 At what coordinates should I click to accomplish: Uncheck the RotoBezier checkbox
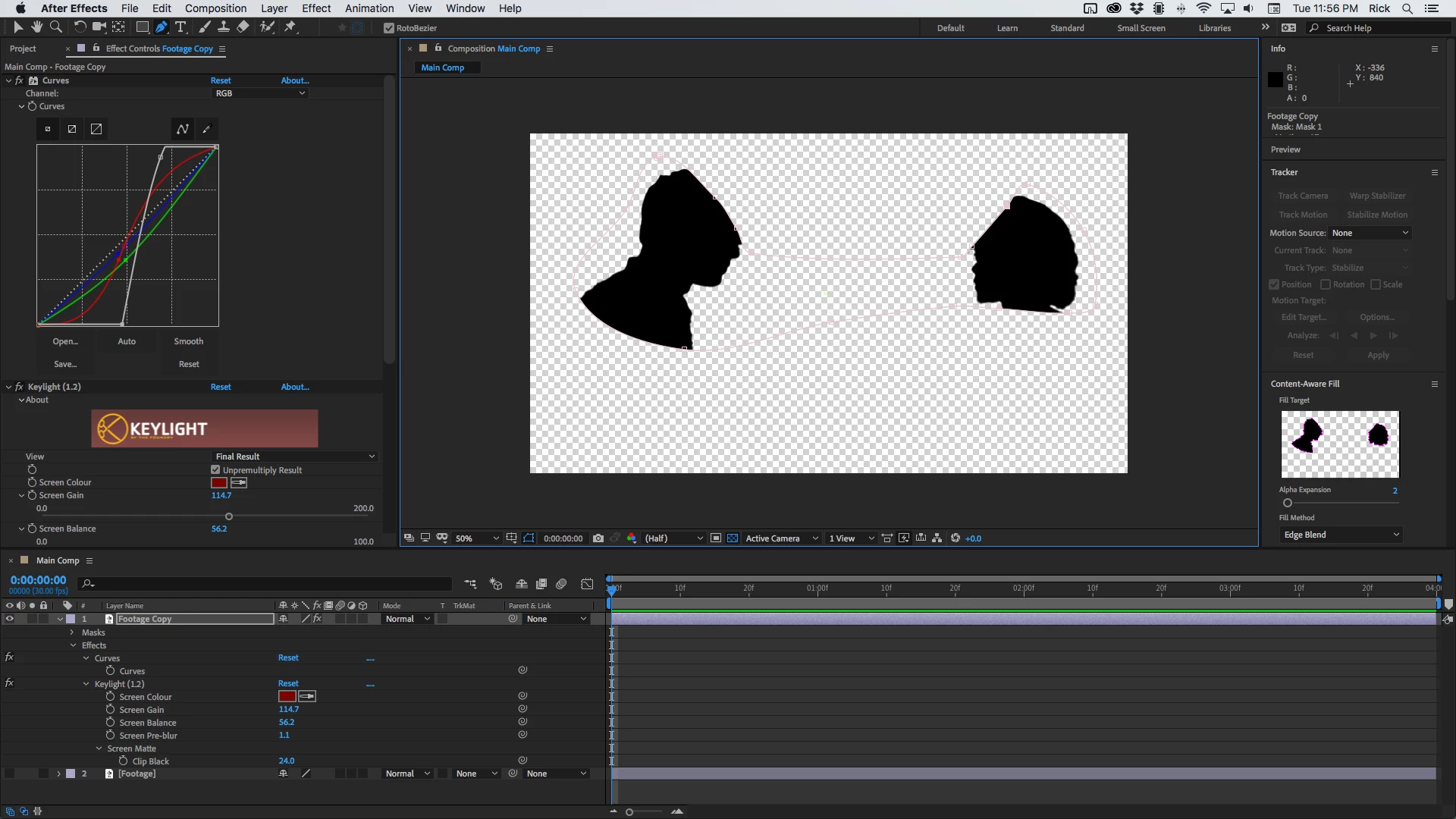[x=389, y=28]
